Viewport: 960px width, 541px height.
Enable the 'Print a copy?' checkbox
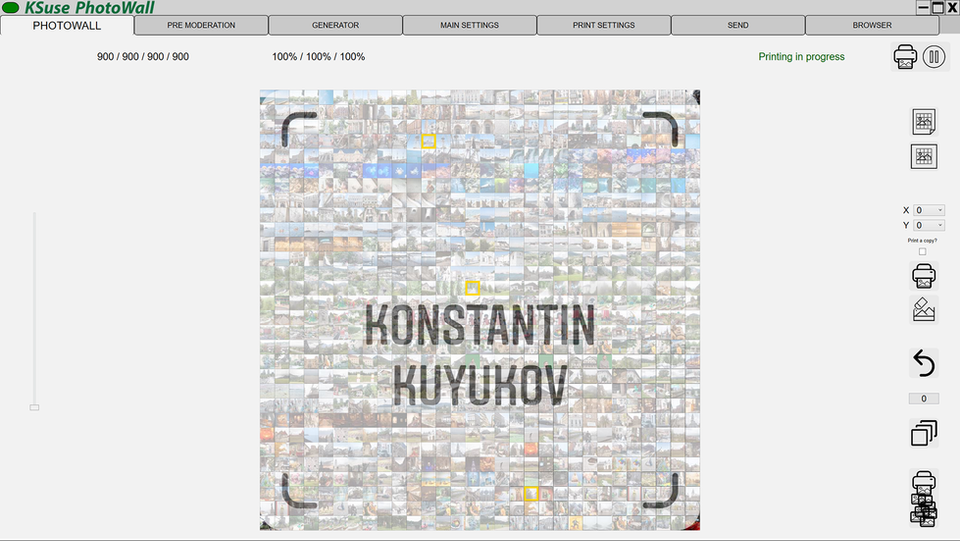point(922,252)
